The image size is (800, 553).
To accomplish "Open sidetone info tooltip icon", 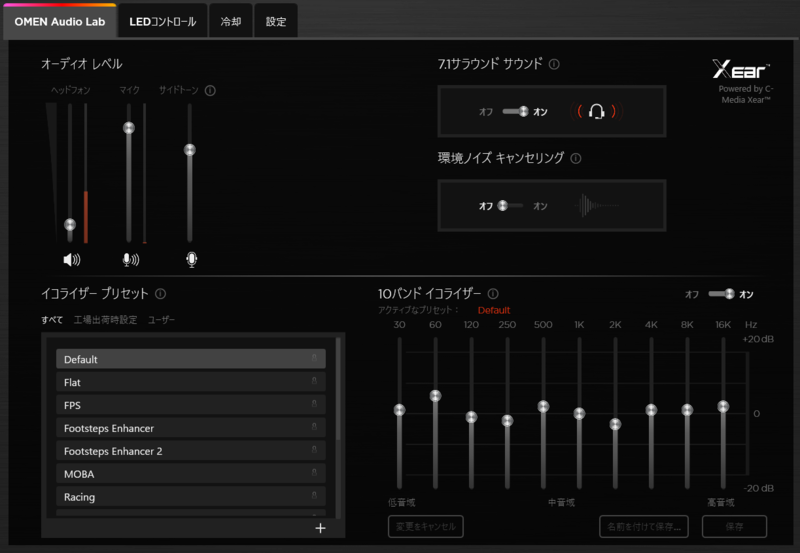I will pos(210,90).
